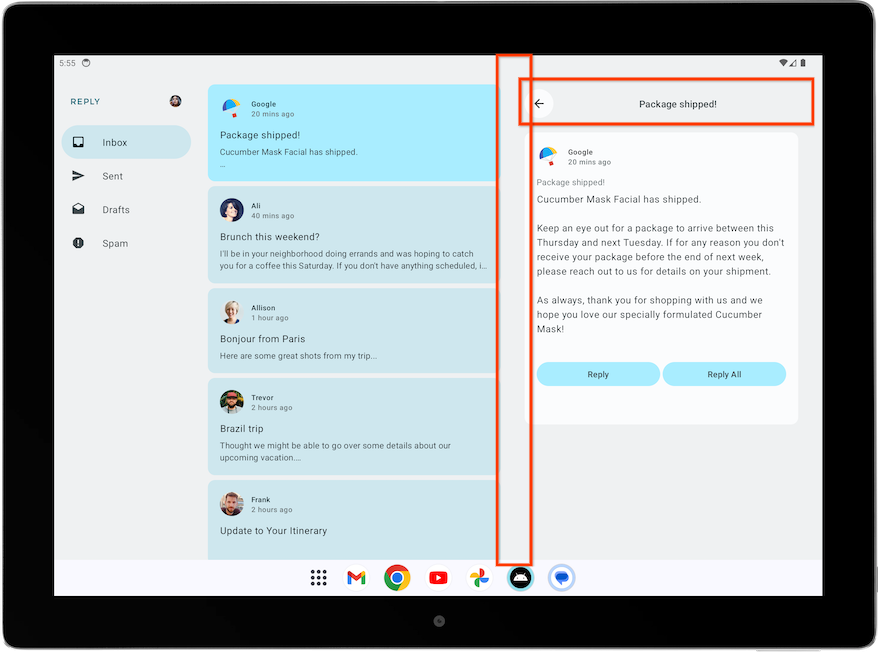878x652 pixels.
Task: Click the back arrow in detail header
Action: pos(539,104)
